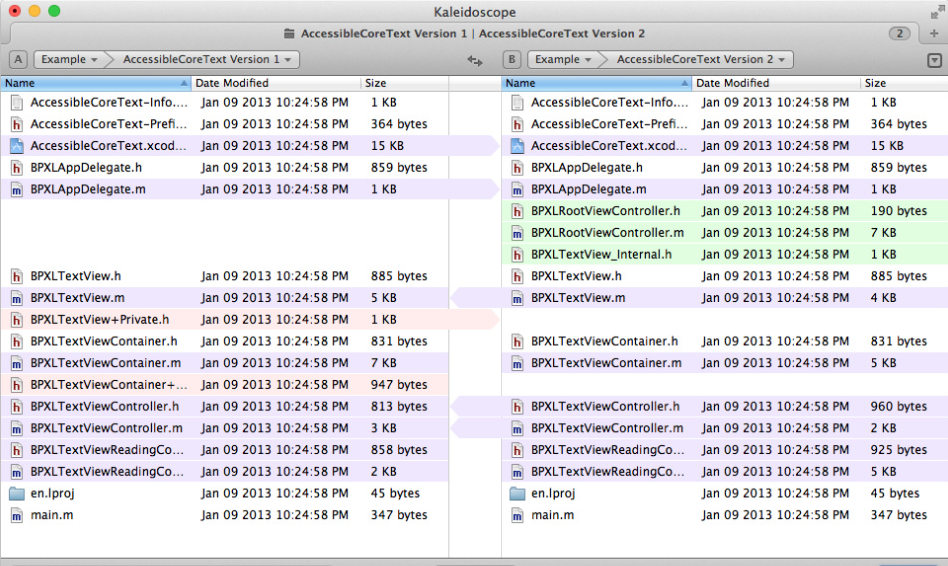Sort left pane by Date Modified column
Image resolution: width=948 pixels, height=566 pixels.
point(275,83)
